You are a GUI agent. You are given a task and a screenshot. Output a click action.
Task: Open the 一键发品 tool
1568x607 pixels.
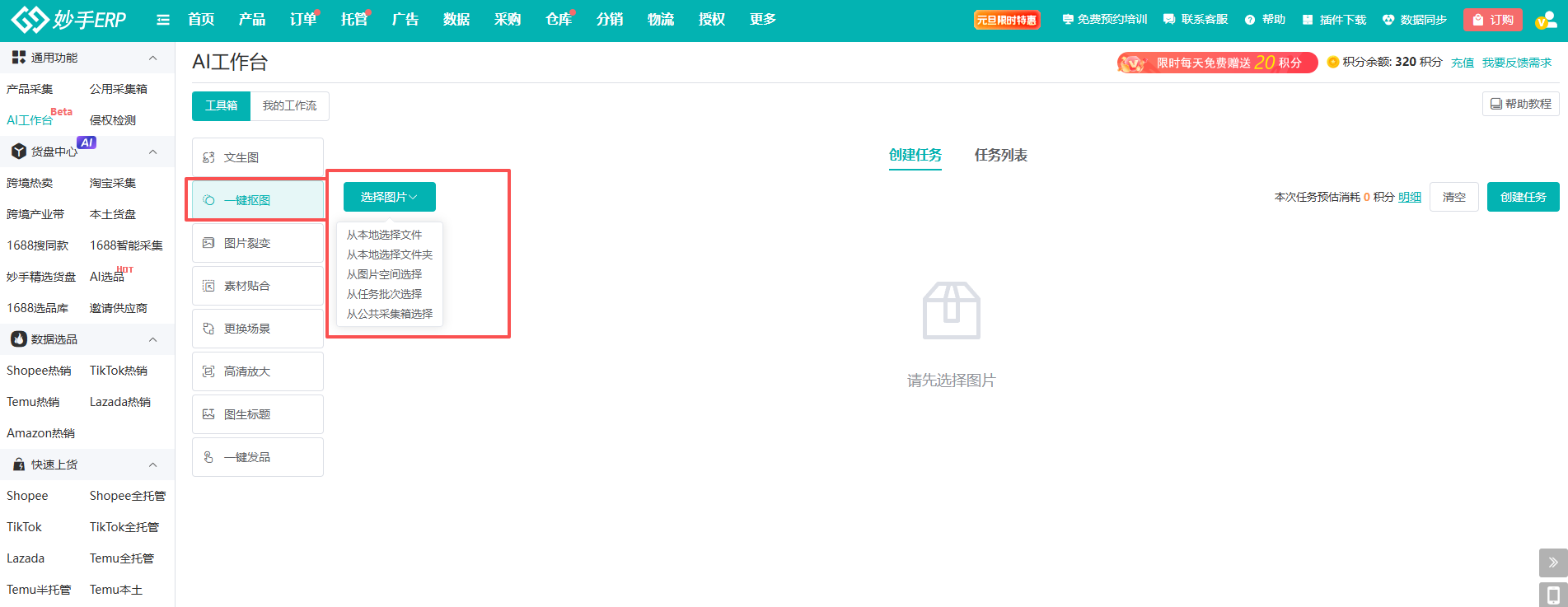(258, 457)
